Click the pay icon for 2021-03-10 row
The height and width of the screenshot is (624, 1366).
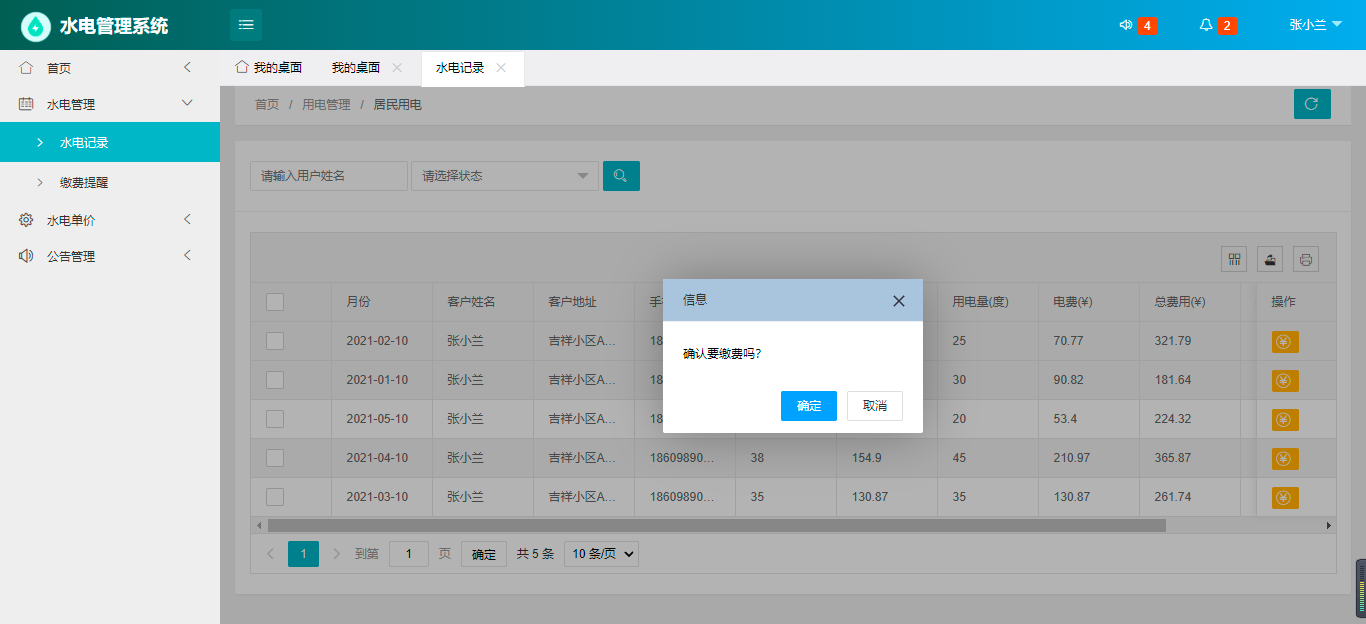click(1285, 498)
